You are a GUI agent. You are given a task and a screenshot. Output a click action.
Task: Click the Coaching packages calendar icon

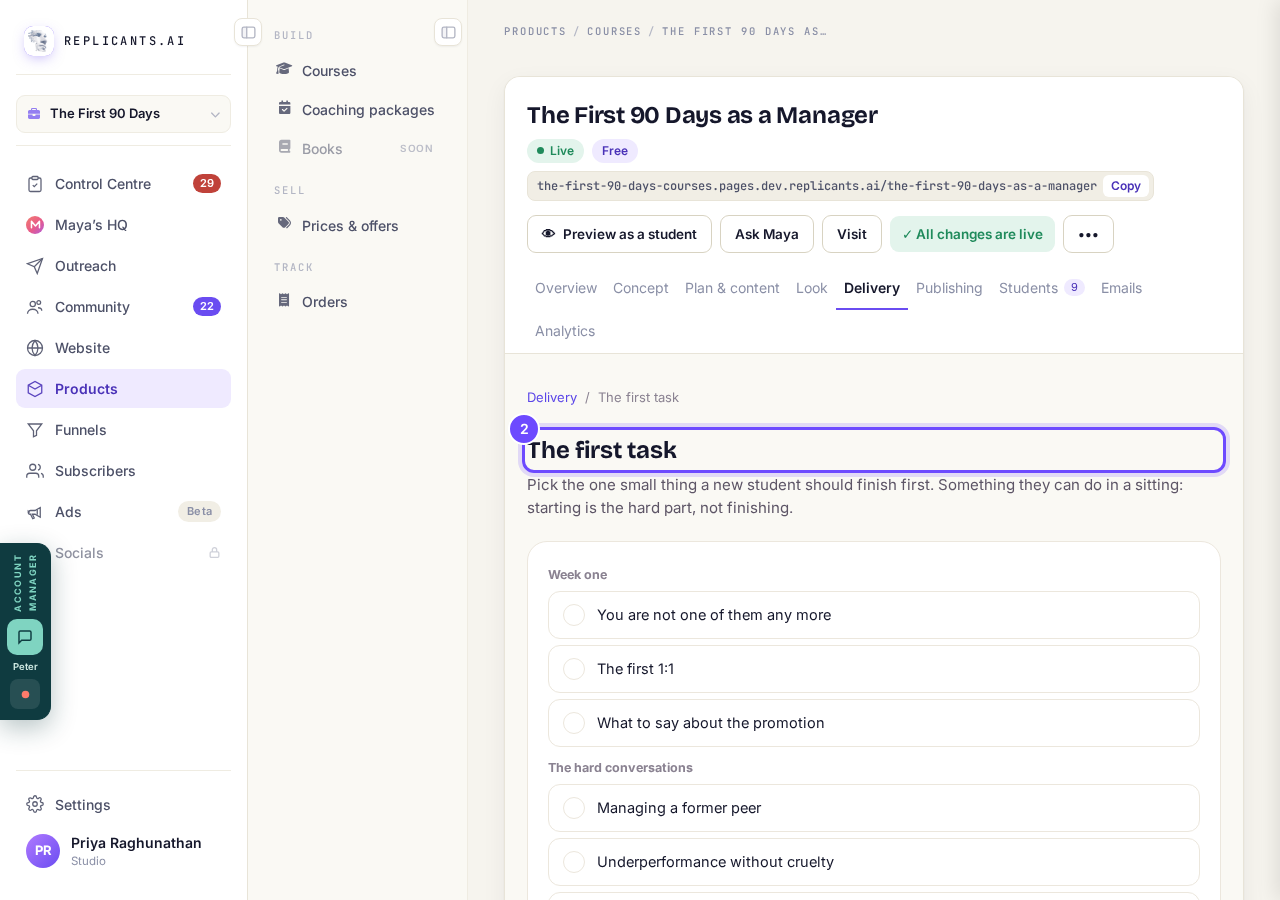285,109
